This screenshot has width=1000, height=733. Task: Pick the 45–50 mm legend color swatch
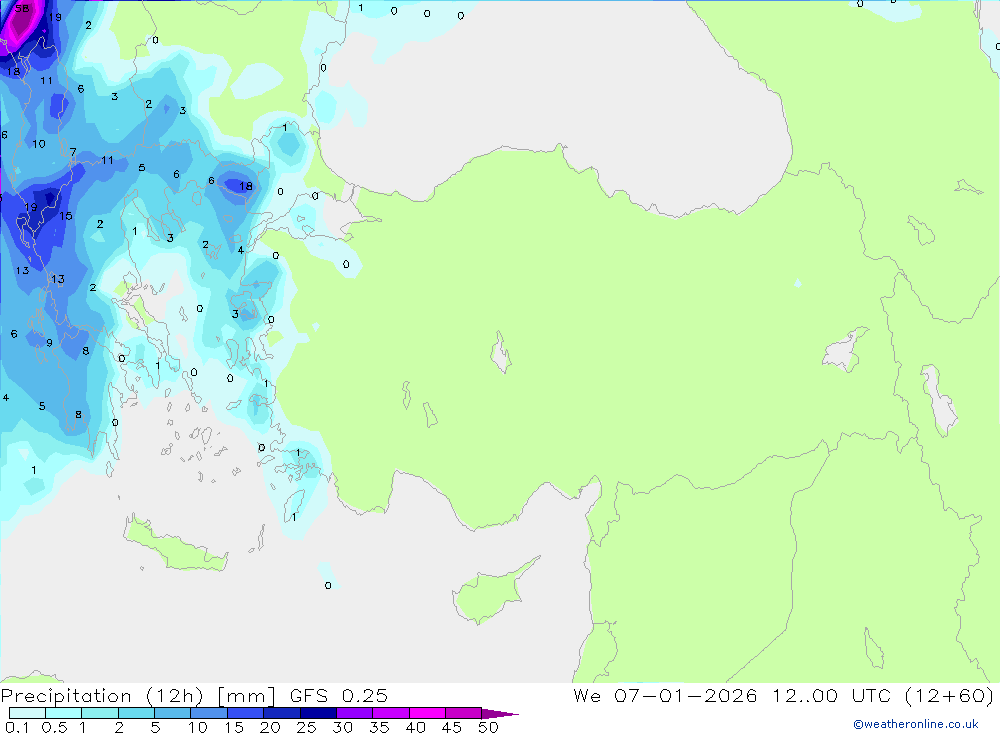tap(464, 713)
